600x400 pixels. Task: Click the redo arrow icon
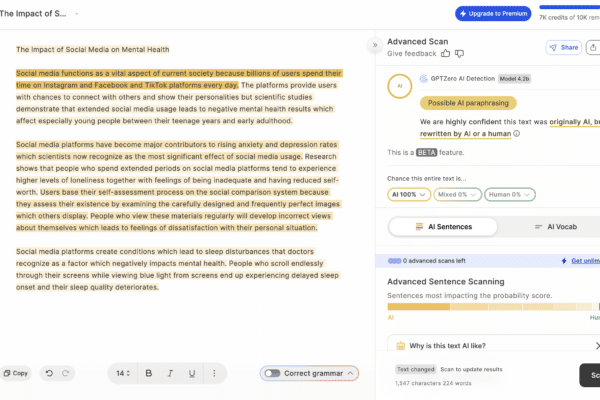65,373
